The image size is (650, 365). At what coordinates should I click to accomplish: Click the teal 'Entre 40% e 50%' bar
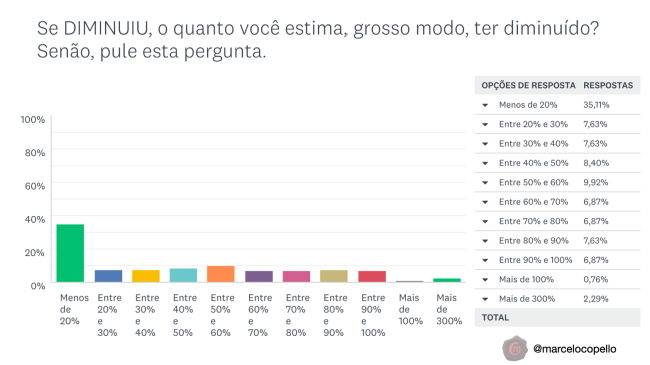coord(183,275)
